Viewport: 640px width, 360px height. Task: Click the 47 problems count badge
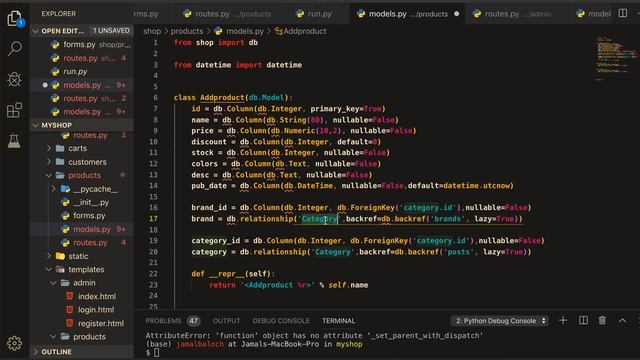click(x=193, y=321)
